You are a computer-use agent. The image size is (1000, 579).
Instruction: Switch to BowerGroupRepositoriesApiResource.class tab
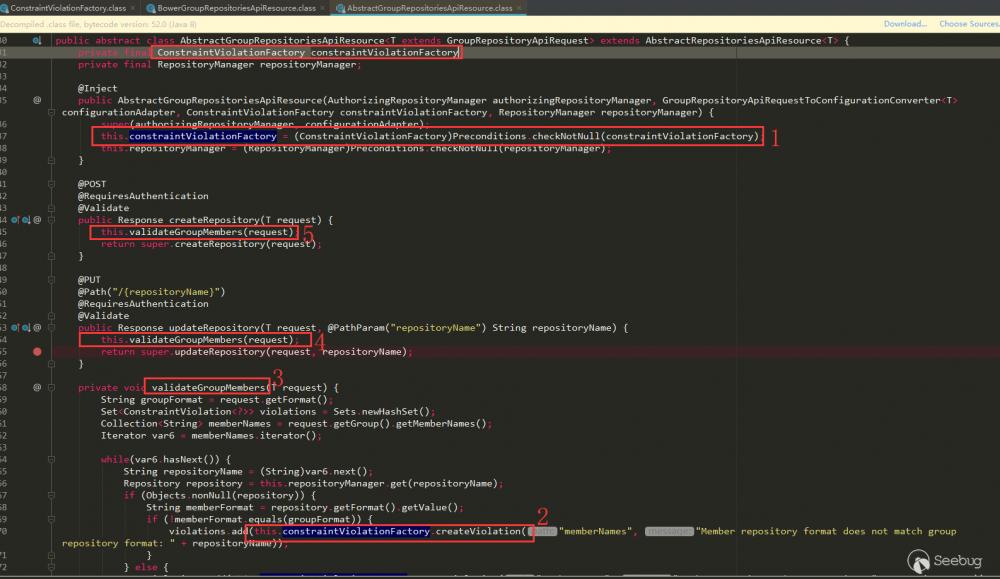237,8
